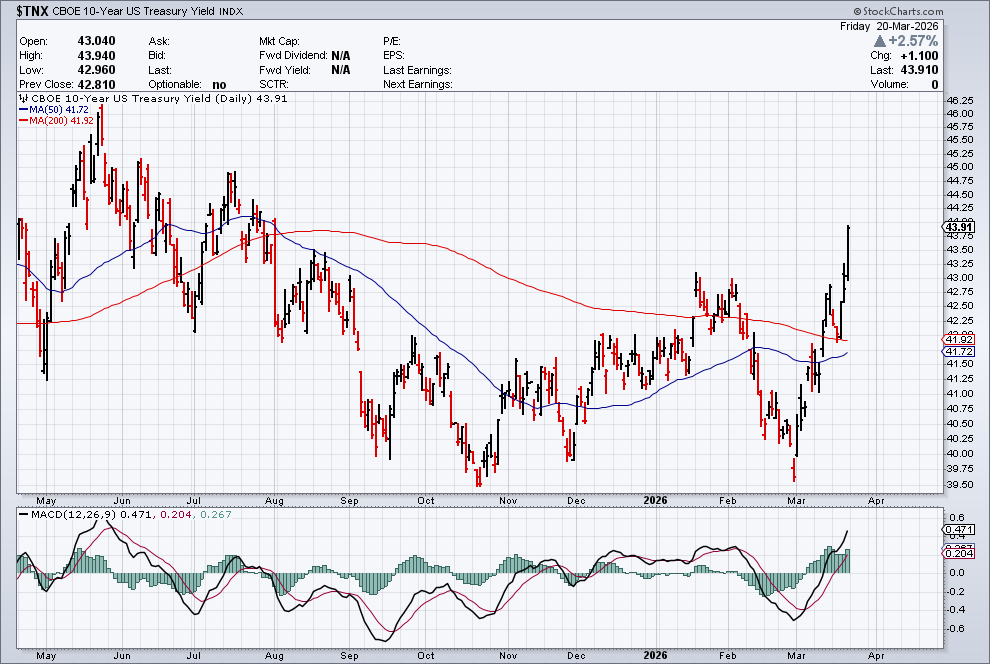Click the blue 41.72 tag on price axis

coord(958,352)
